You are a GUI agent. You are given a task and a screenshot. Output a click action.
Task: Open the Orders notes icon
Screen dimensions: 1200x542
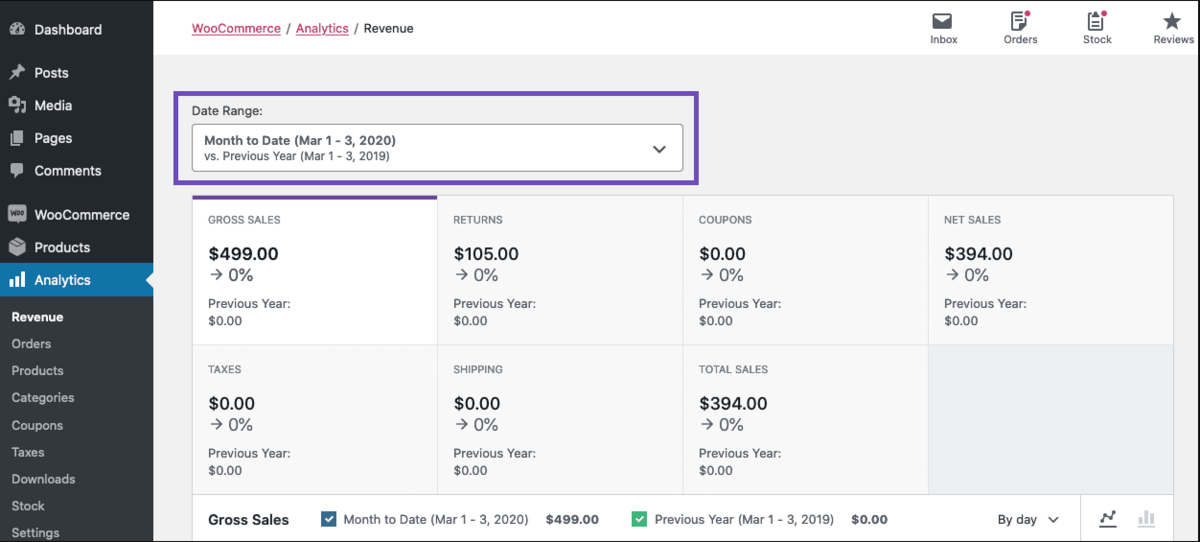point(1019,20)
